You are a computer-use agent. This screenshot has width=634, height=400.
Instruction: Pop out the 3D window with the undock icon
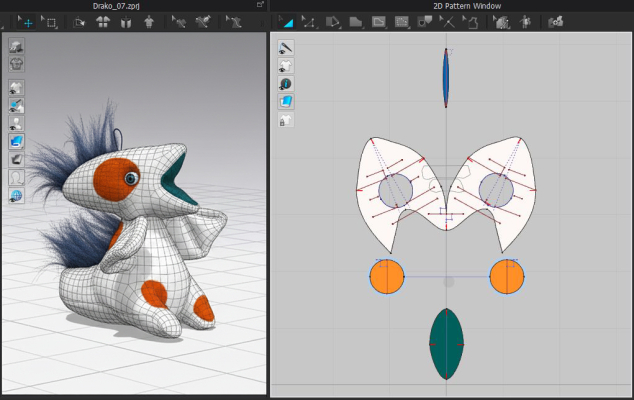pos(260,4)
